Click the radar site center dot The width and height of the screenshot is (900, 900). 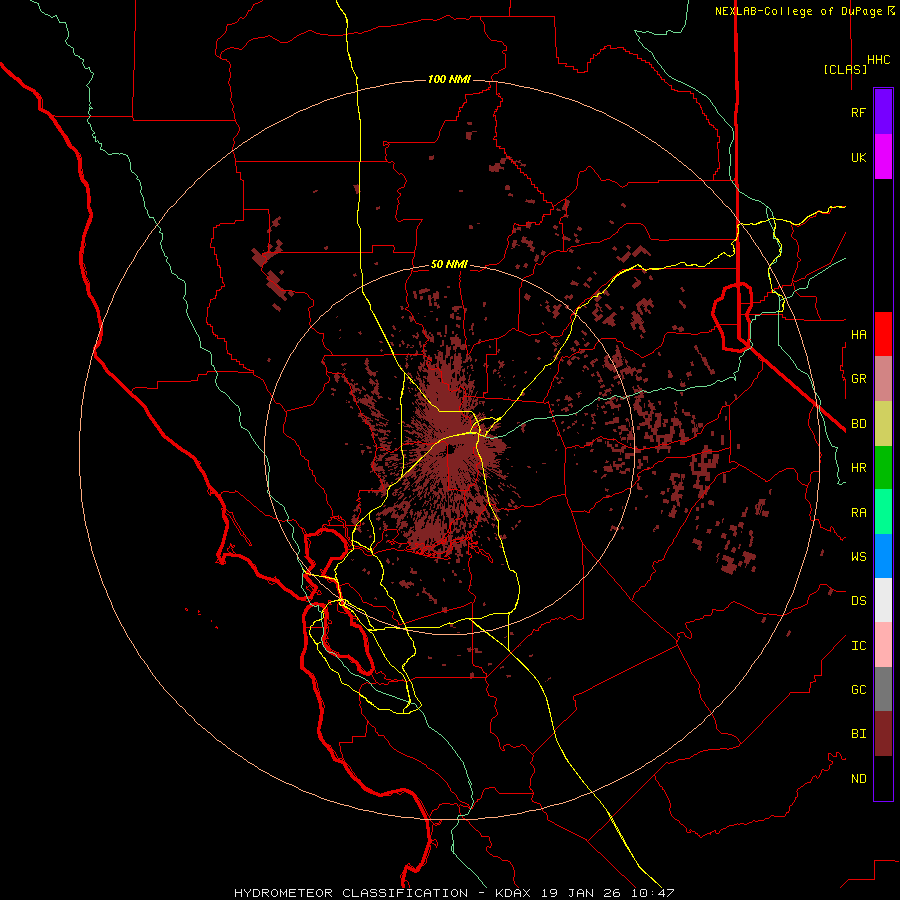click(x=451, y=449)
